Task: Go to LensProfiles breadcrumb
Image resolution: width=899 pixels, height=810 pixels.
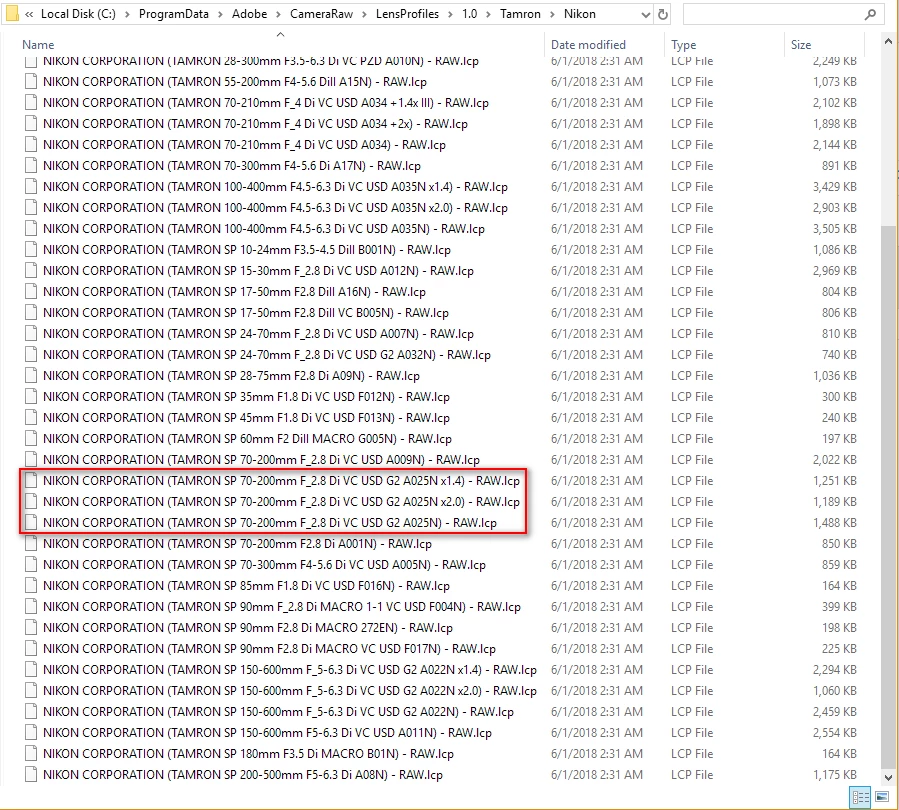Action: tap(408, 14)
